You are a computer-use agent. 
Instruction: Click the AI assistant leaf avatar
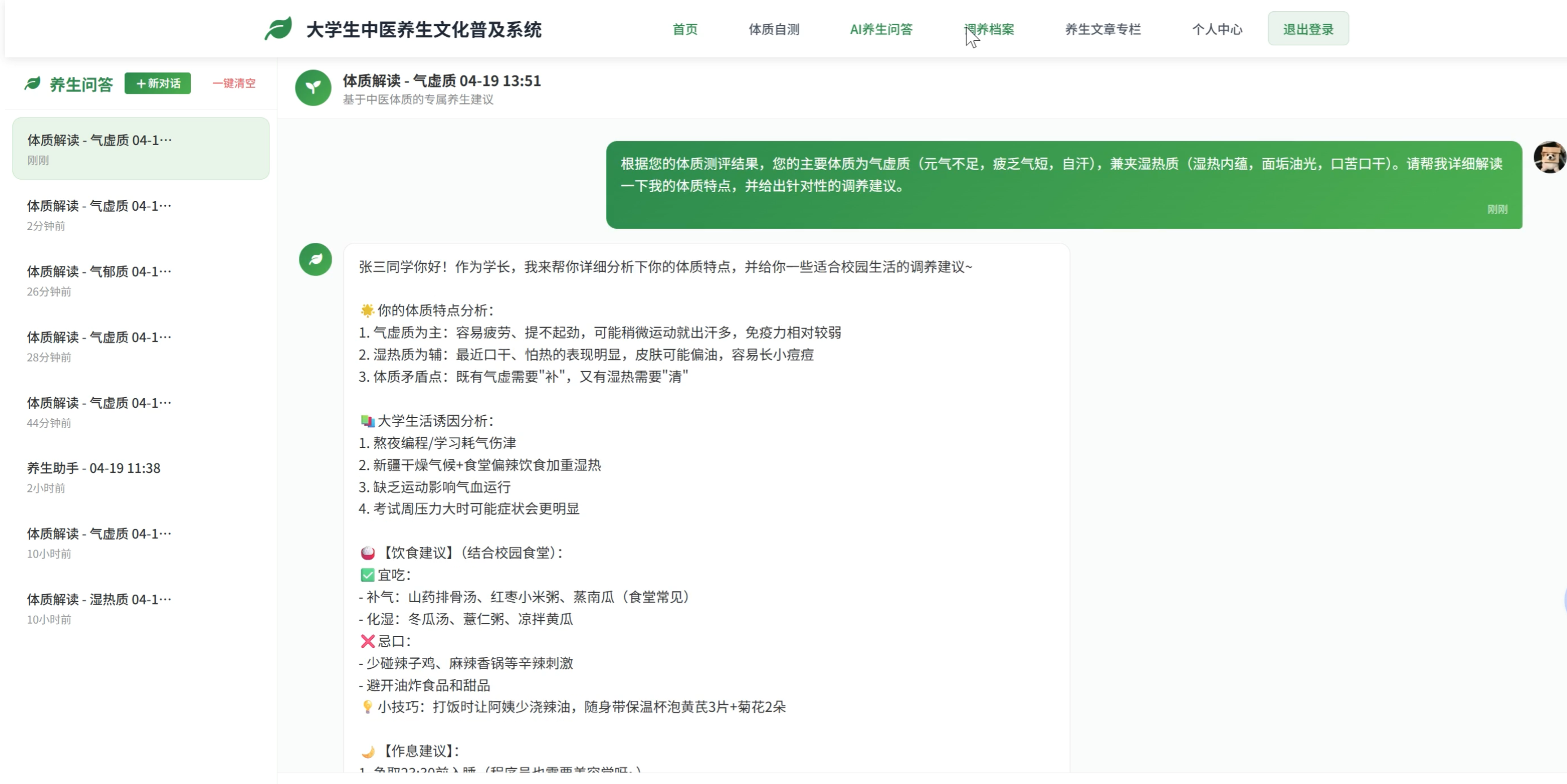(x=315, y=260)
